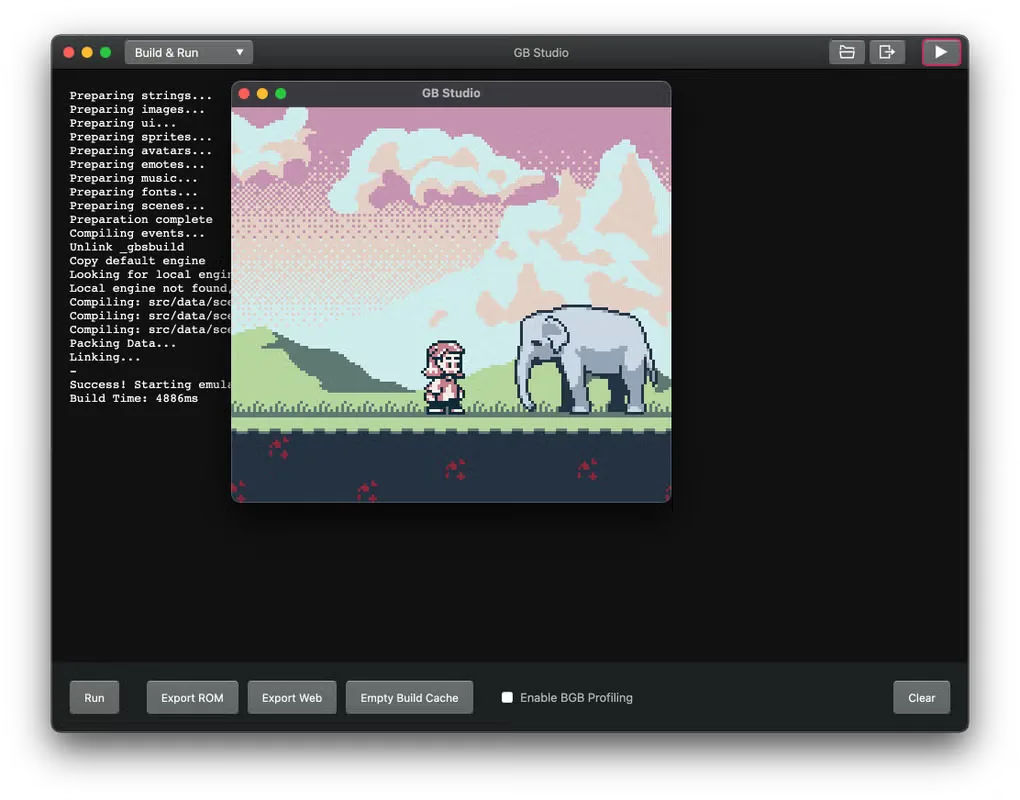
Task: Click the export project icon
Action: pos(887,52)
